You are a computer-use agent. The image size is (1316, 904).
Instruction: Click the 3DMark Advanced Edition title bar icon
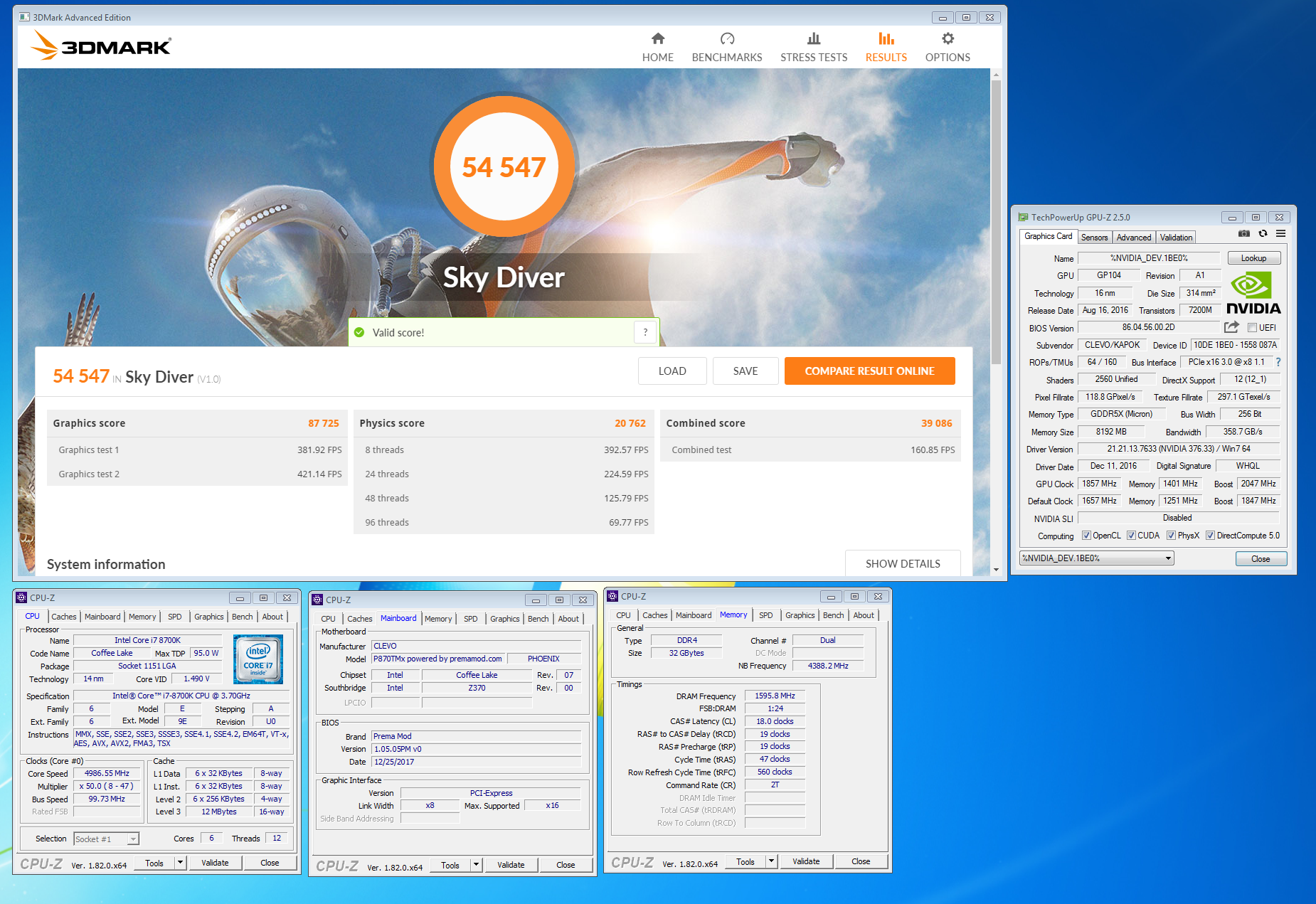25,17
